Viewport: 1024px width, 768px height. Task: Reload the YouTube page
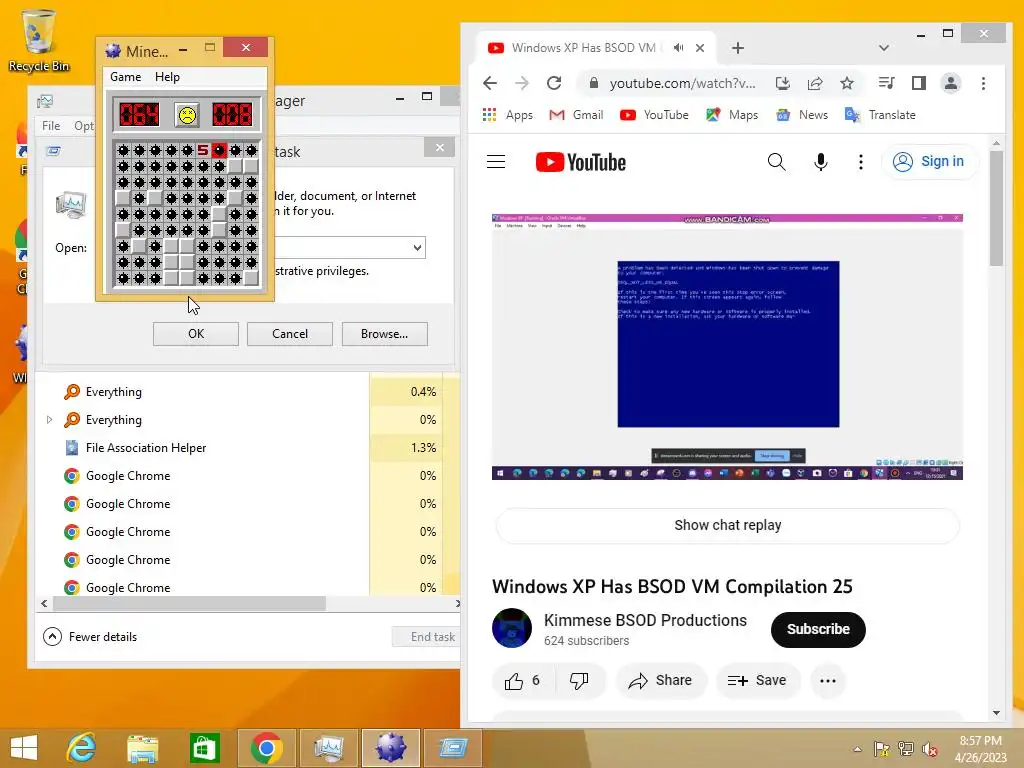(x=554, y=83)
